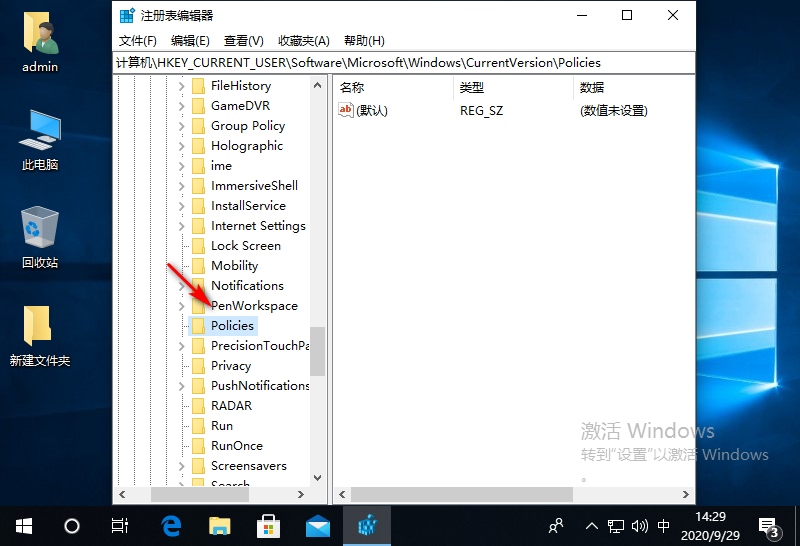Image resolution: width=800 pixels, height=546 pixels.
Task: Open the notification action center
Action: click(768, 527)
